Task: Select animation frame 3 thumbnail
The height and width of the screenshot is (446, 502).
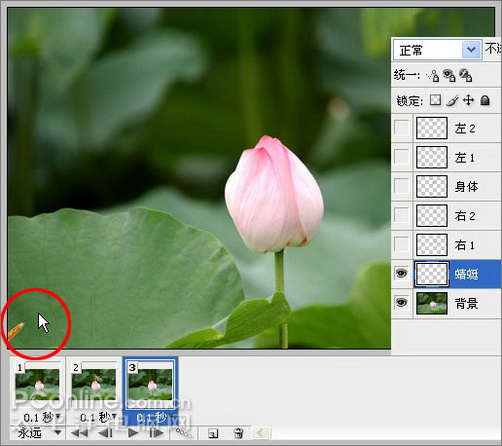Action: 151,383
